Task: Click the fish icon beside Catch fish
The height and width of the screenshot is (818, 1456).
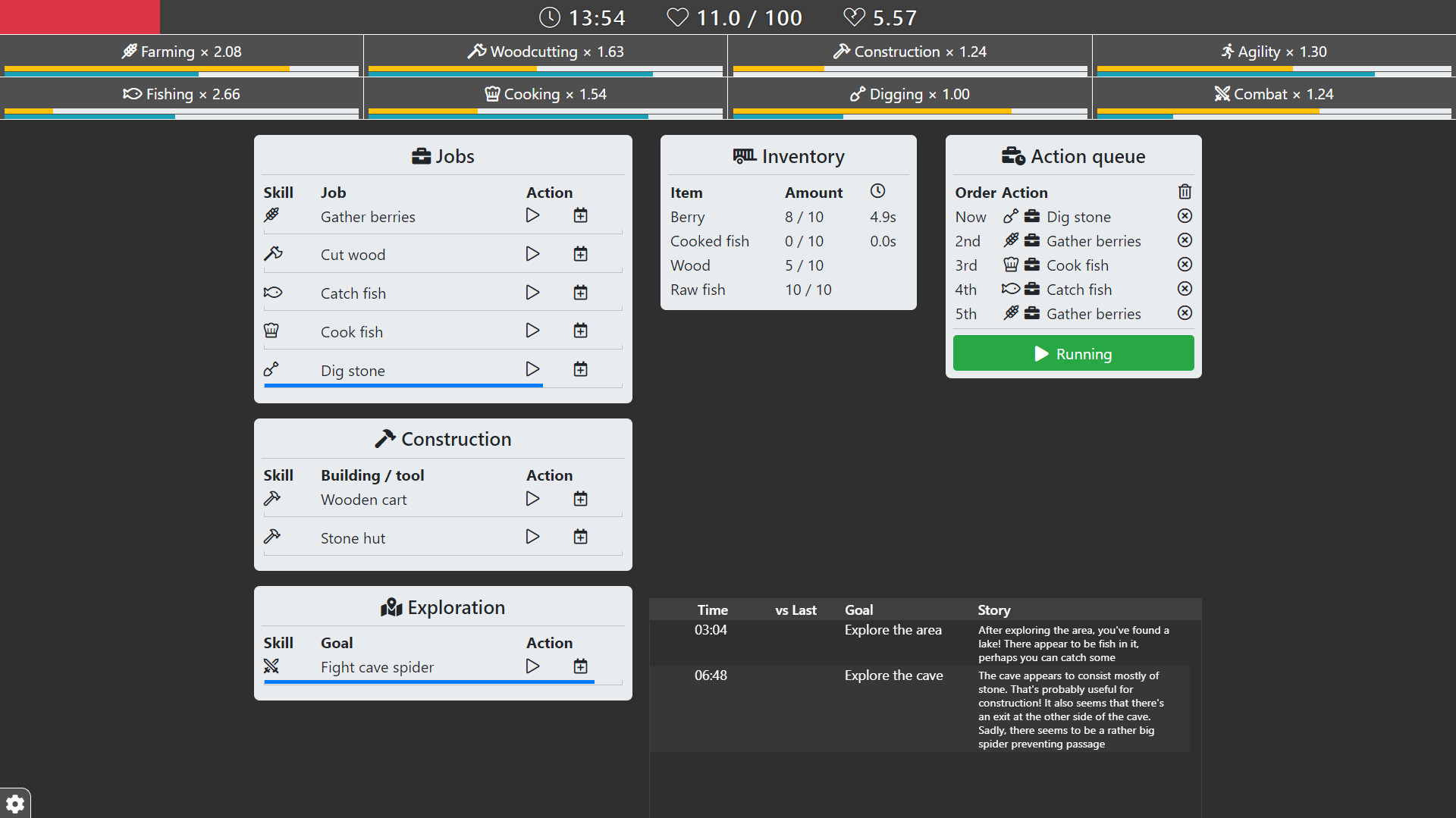Action: pos(273,292)
